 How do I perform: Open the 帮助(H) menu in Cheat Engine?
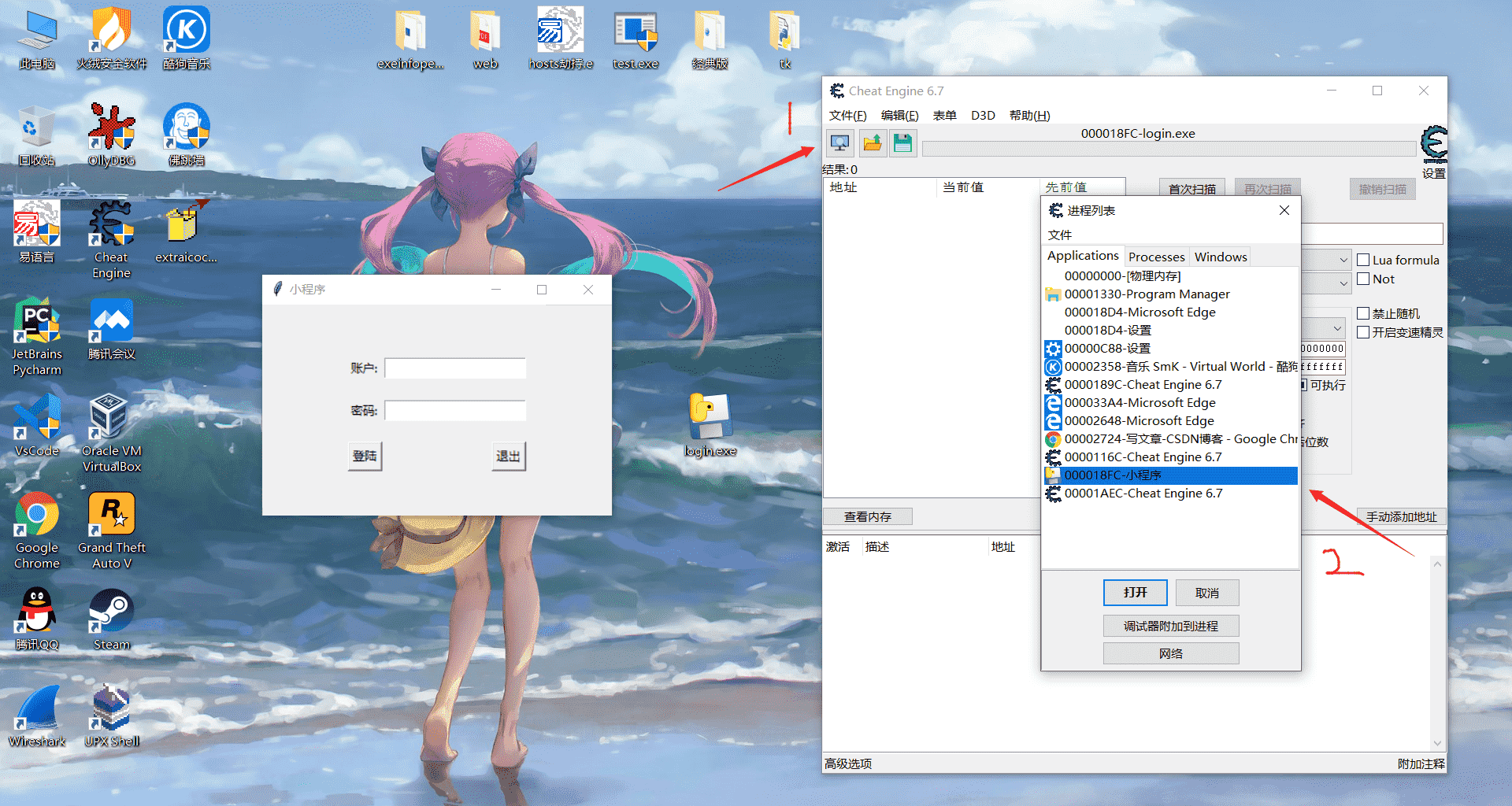(x=1029, y=115)
